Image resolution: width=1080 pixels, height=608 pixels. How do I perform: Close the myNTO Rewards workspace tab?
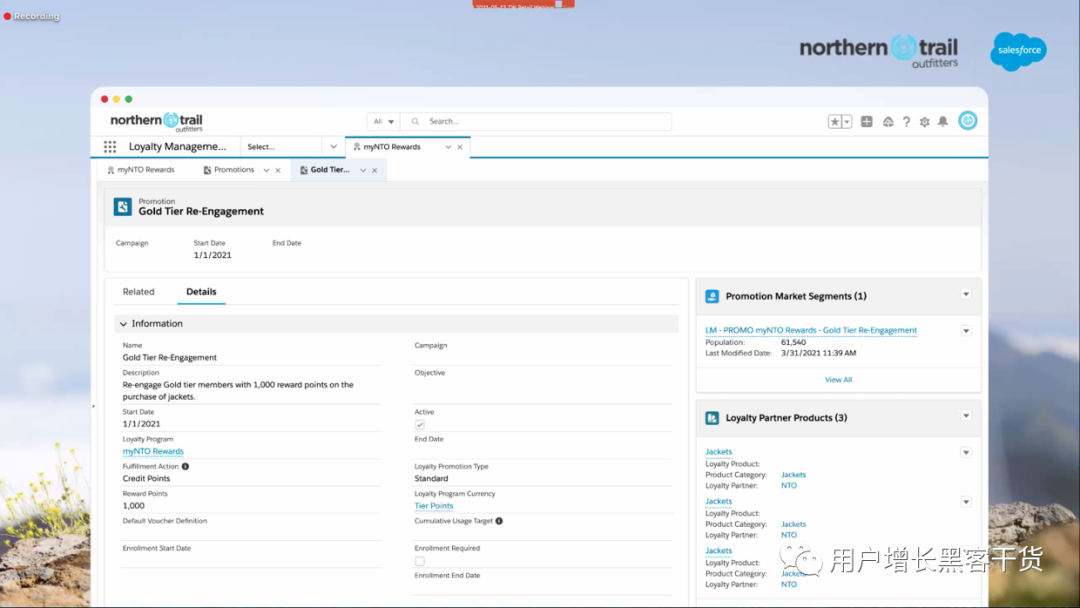(460, 147)
